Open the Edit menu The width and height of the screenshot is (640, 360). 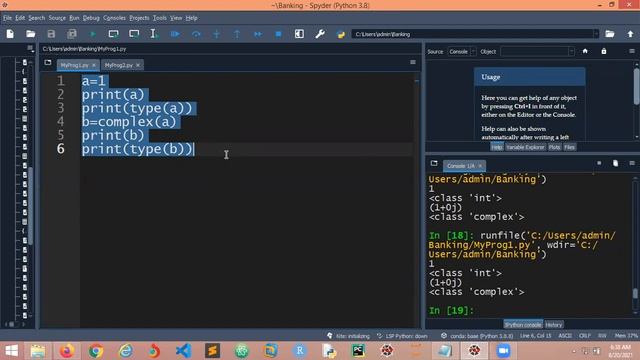click(20, 18)
